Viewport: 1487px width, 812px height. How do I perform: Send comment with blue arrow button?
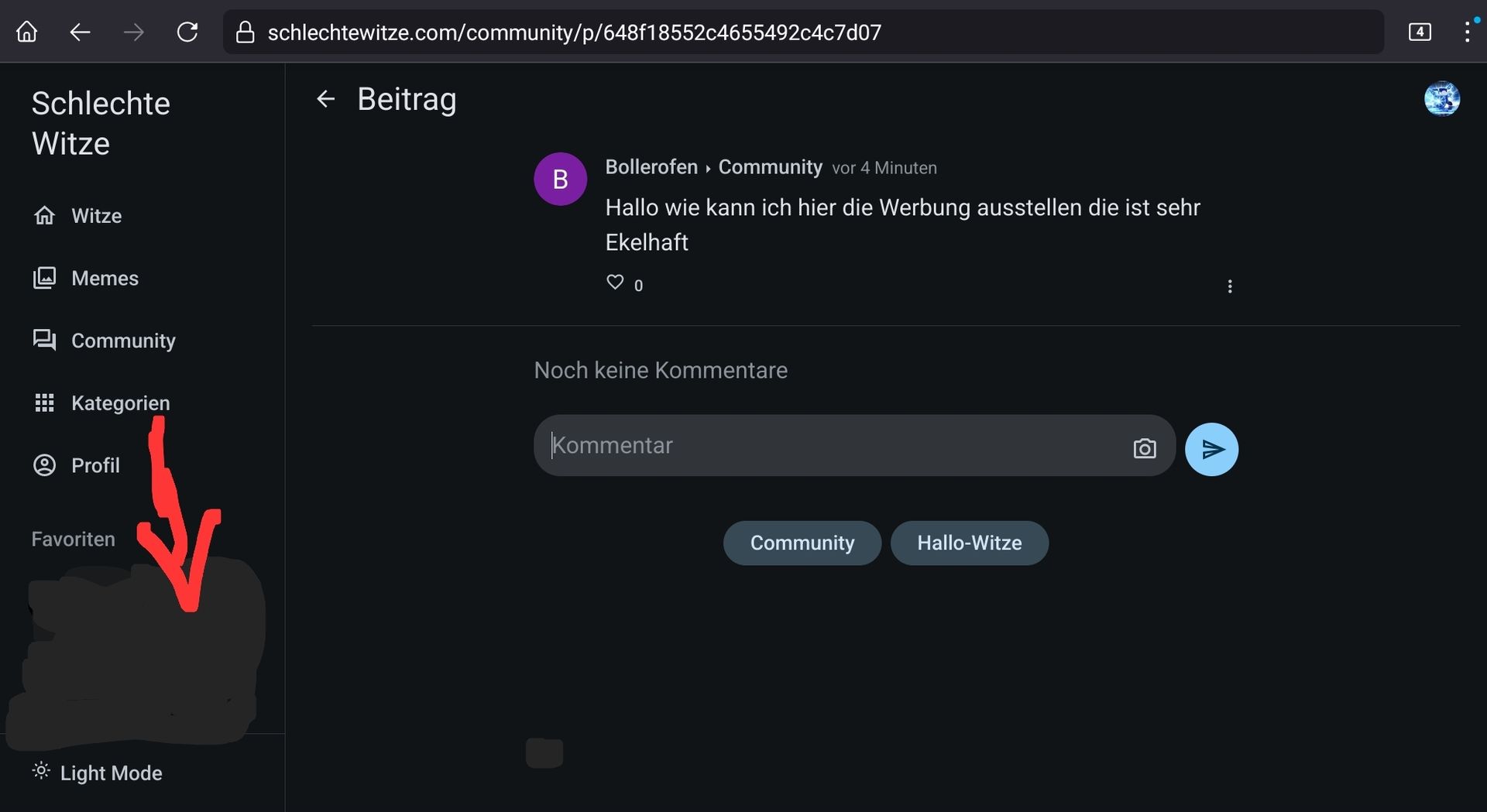pos(1211,449)
